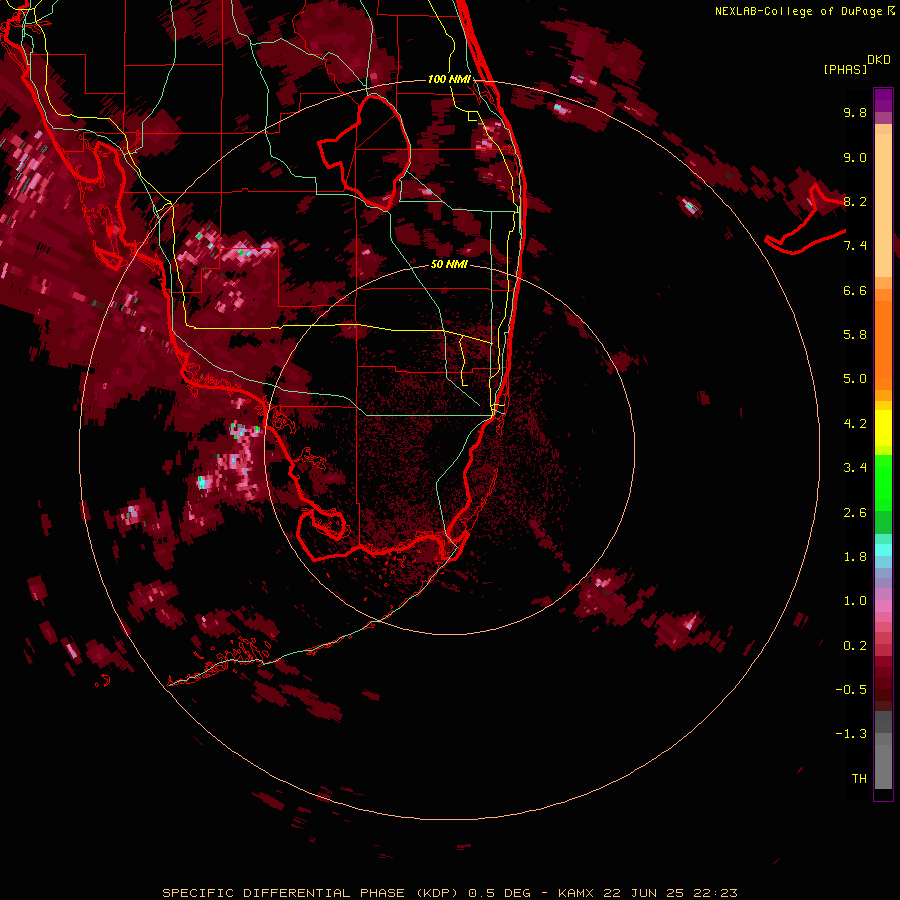900x900 pixels.
Task: Click the yellow segment of the colorbar
Action: click(x=883, y=428)
